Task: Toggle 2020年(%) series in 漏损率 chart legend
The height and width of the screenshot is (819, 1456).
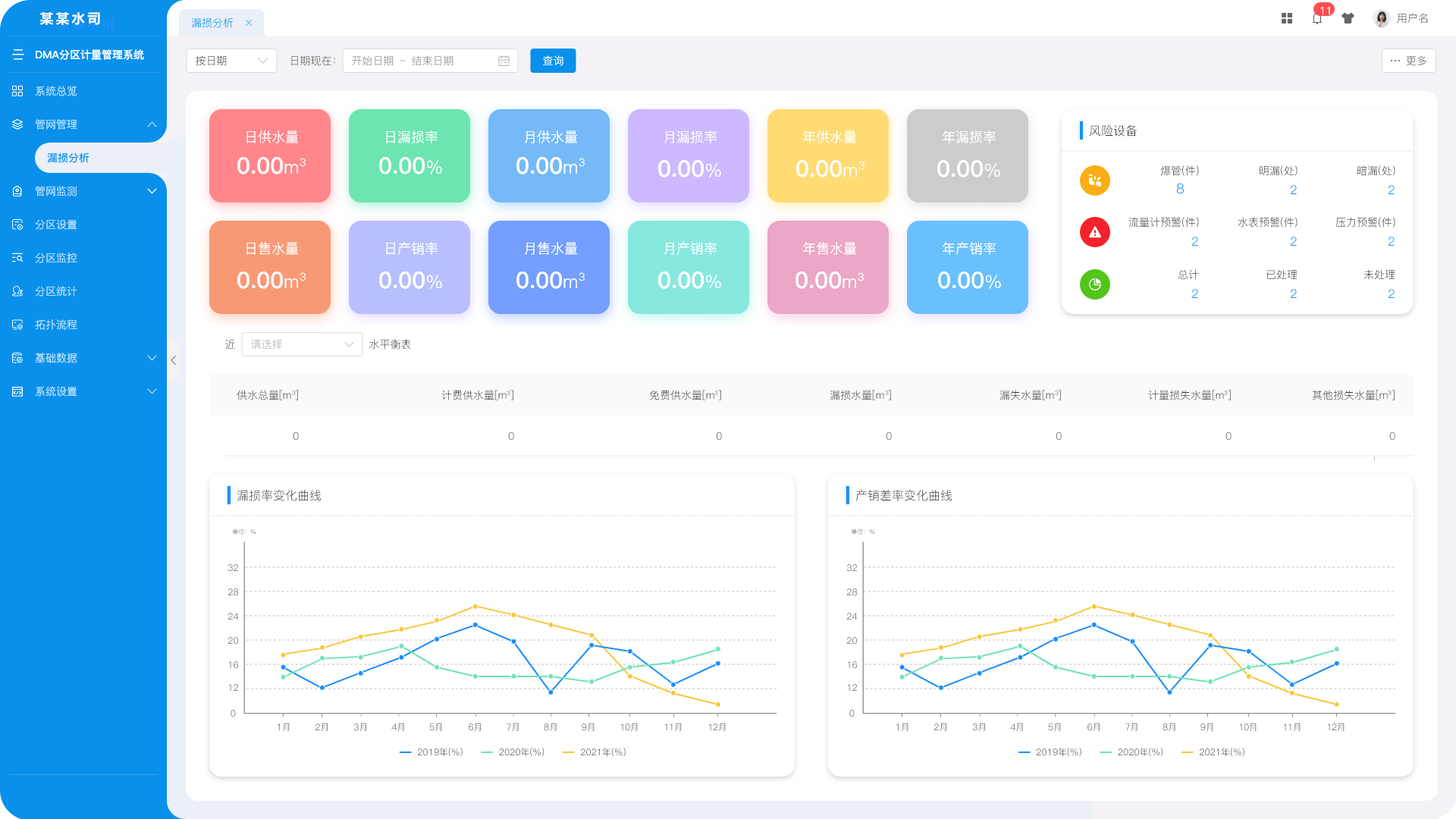Action: click(x=513, y=752)
